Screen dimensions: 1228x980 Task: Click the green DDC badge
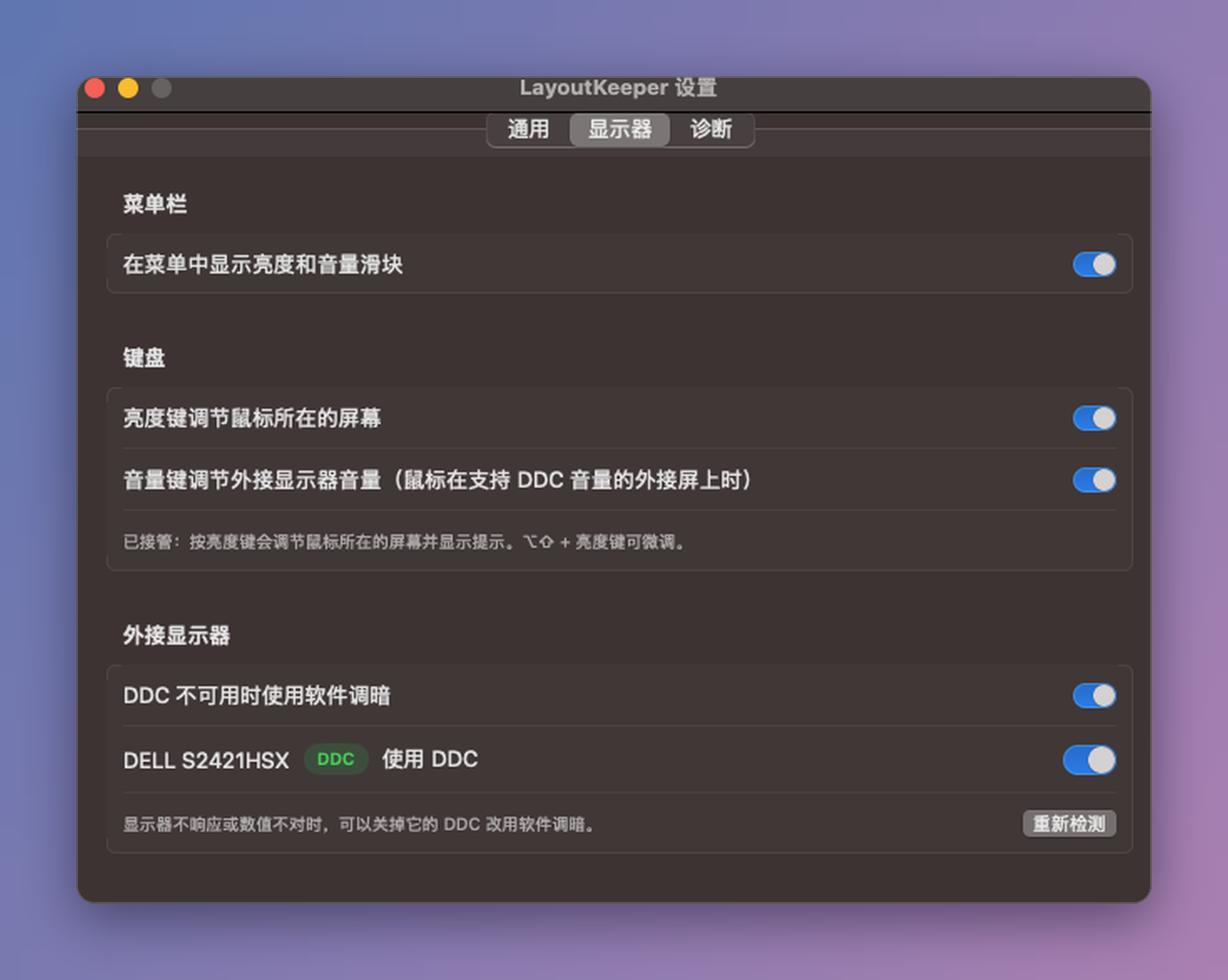pyautogui.click(x=336, y=760)
